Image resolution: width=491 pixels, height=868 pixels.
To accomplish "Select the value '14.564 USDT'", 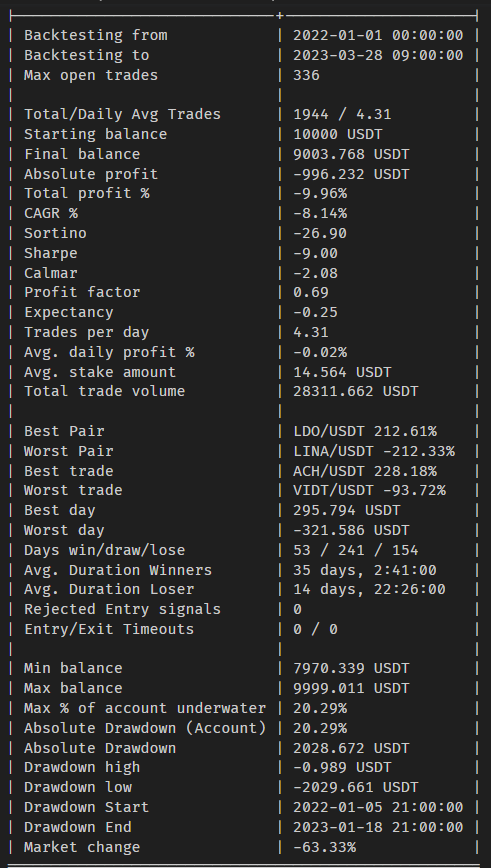I will point(342,372).
